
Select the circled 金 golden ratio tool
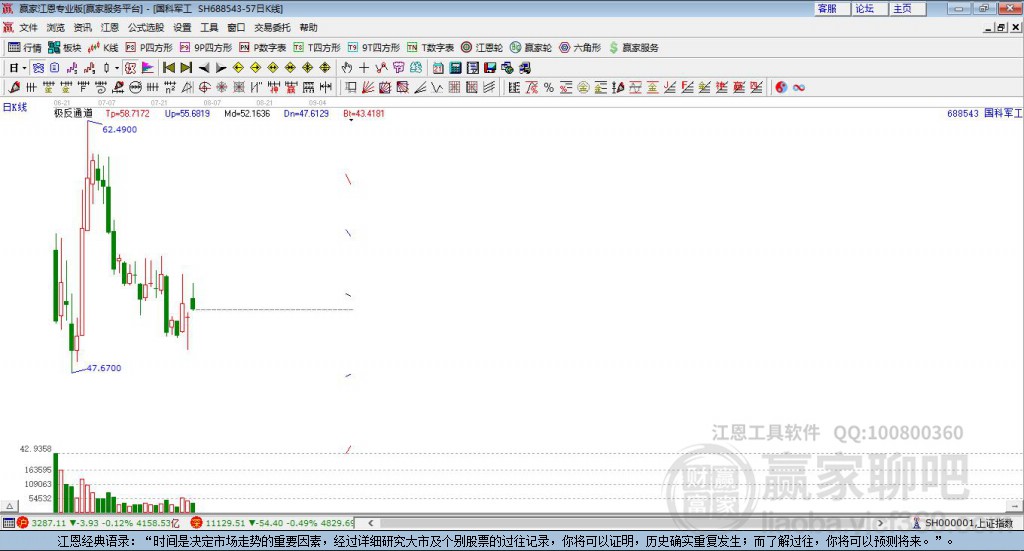pyautogui.click(x=583, y=87)
